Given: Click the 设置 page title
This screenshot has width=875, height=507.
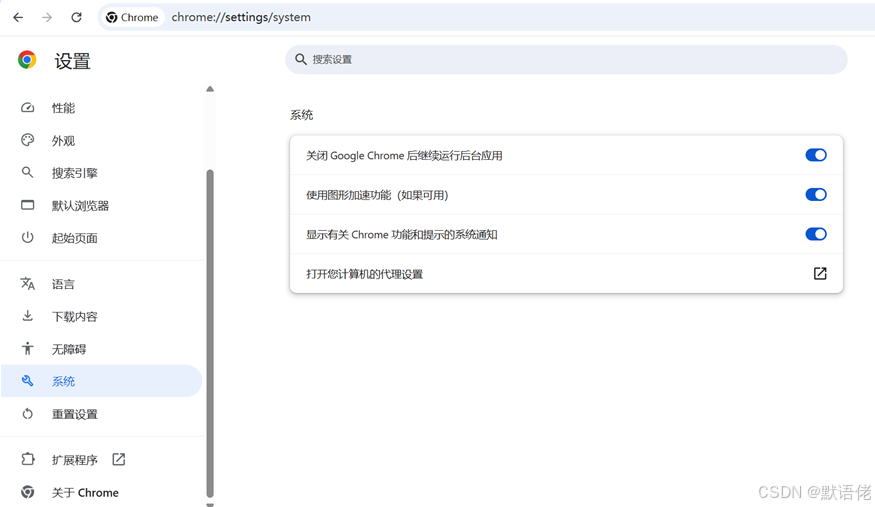Looking at the screenshot, I should [73, 61].
